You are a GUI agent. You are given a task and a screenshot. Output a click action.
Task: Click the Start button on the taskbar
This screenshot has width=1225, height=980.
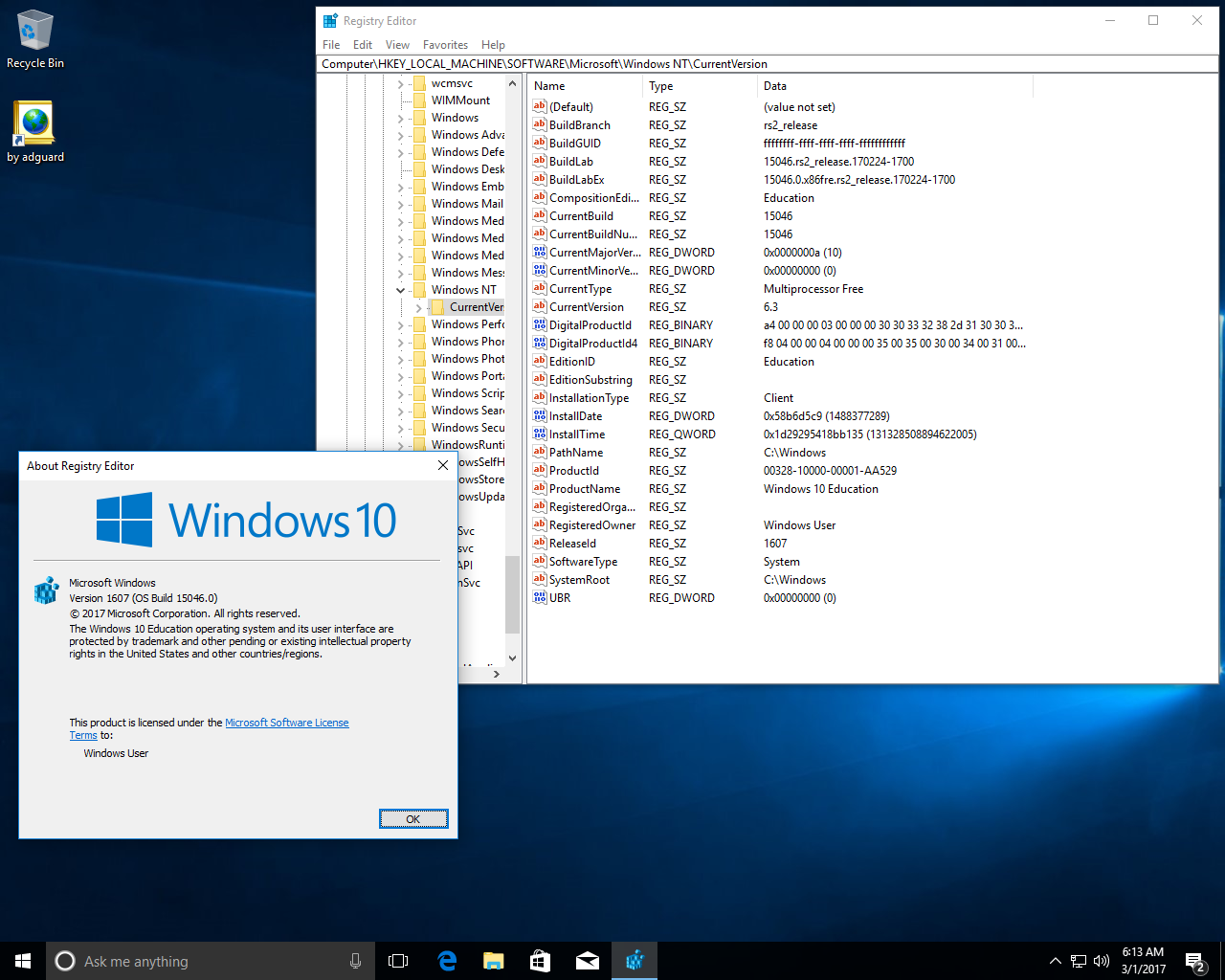(23, 961)
